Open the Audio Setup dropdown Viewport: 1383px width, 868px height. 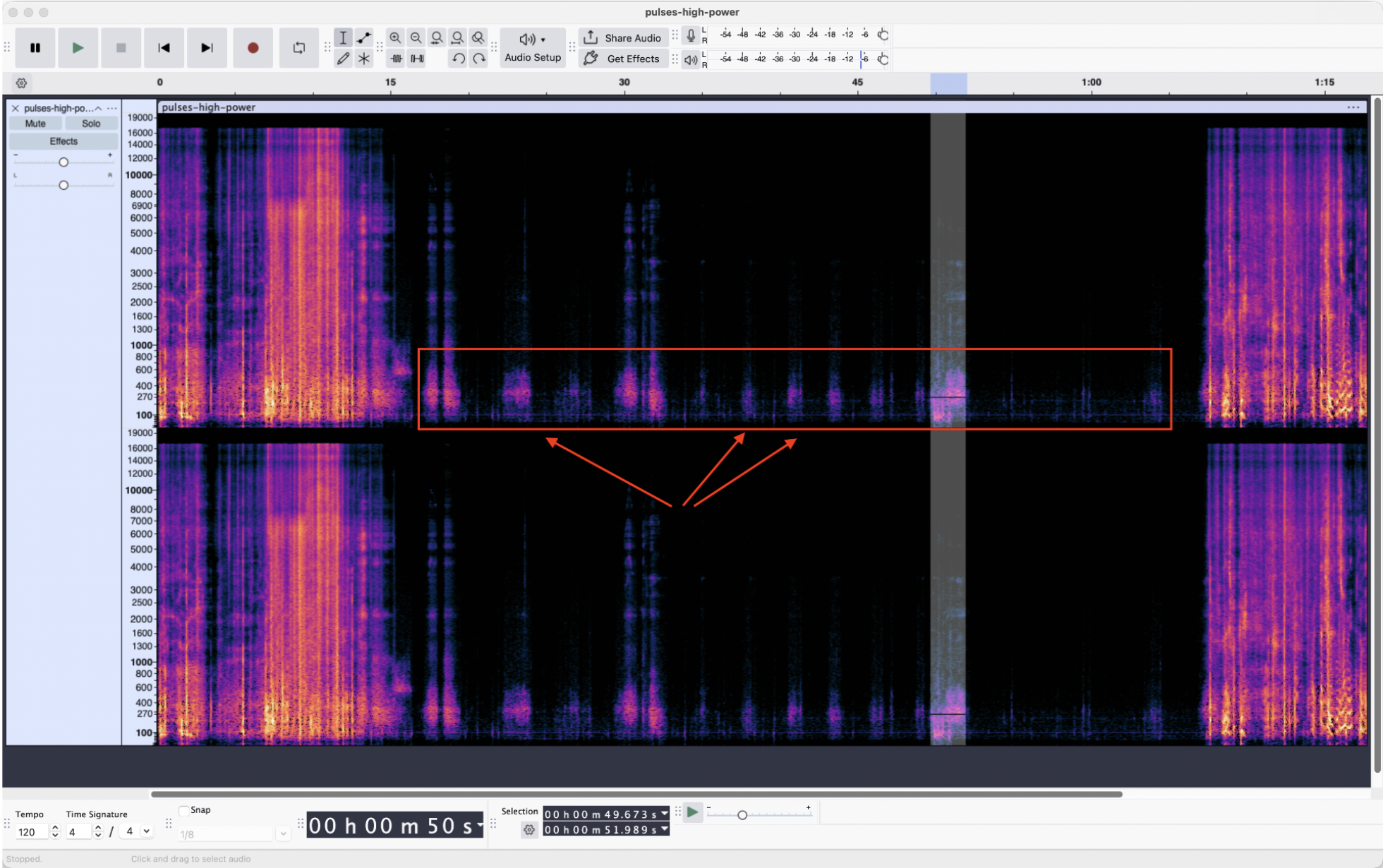(533, 47)
